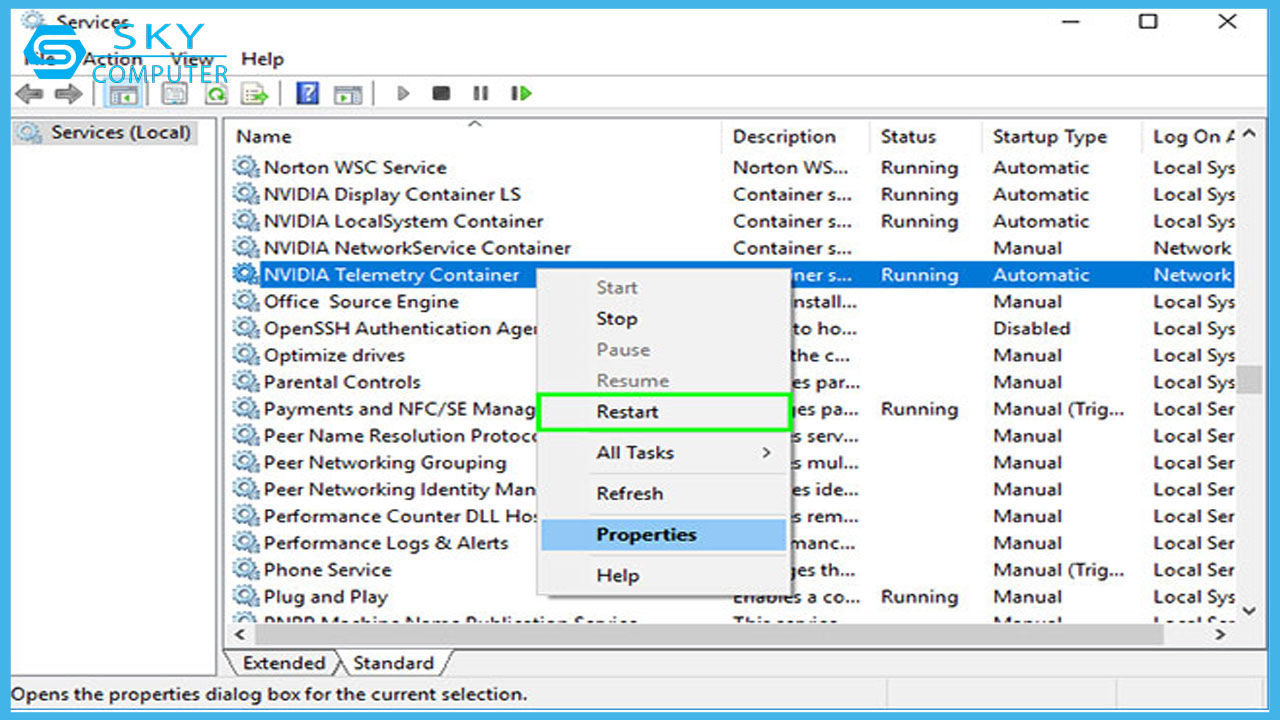The image size is (1280, 720).
Task: Select Services (Local) in the left pane
Action: [104, 132]
